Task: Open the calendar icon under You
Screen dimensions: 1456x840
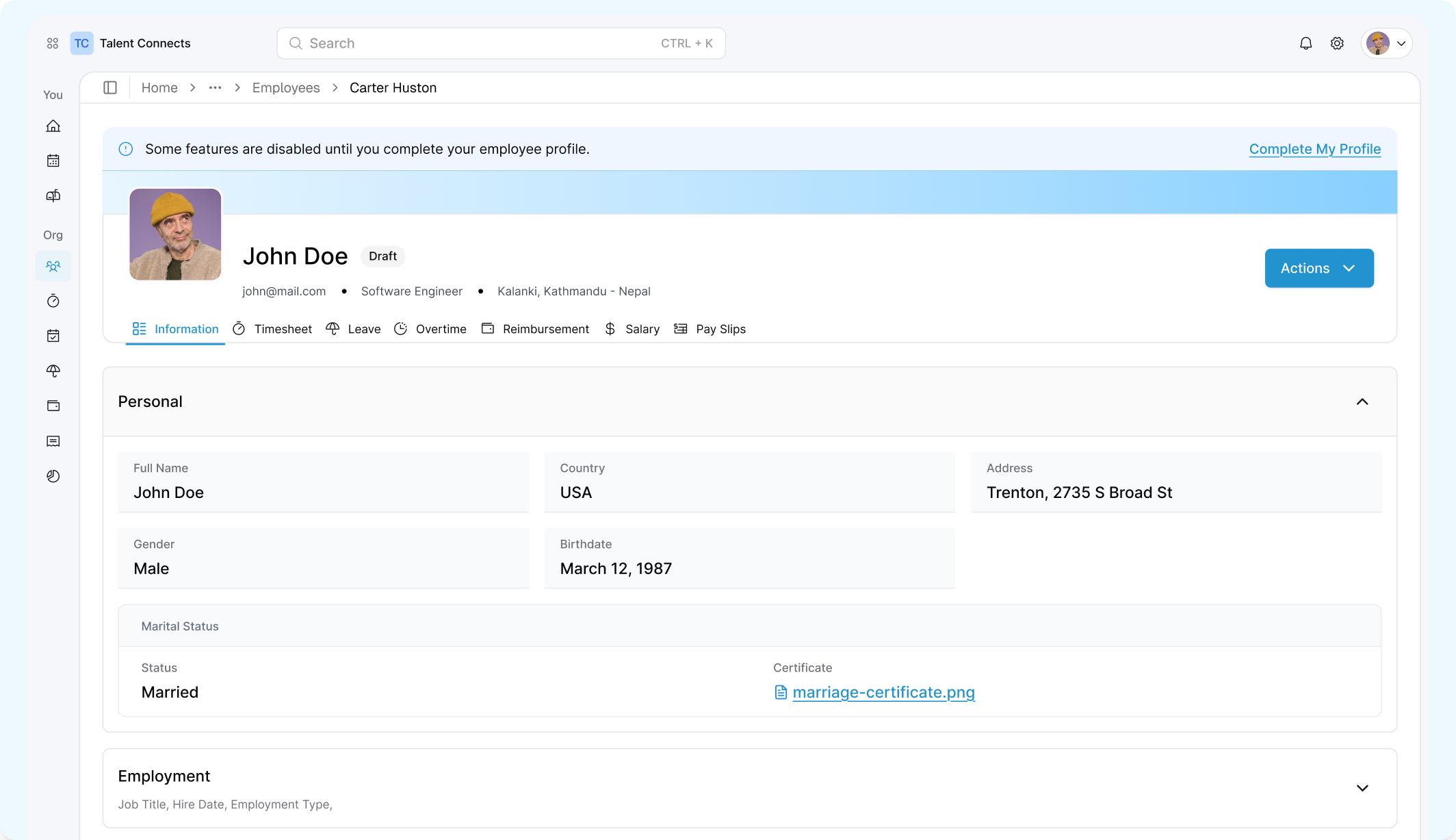Action: pyautogui.click(x=53, y=161)
